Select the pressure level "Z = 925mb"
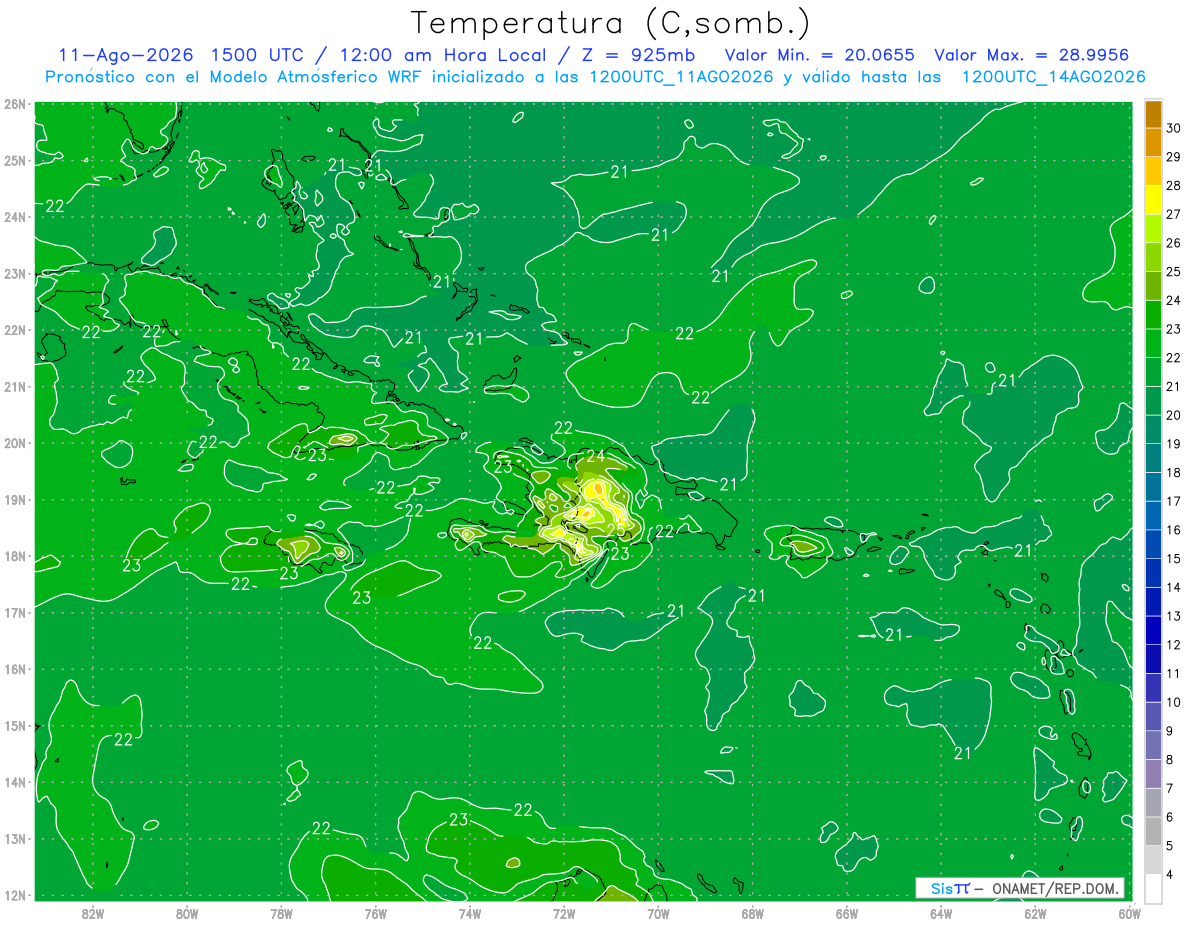 [638, 55]
